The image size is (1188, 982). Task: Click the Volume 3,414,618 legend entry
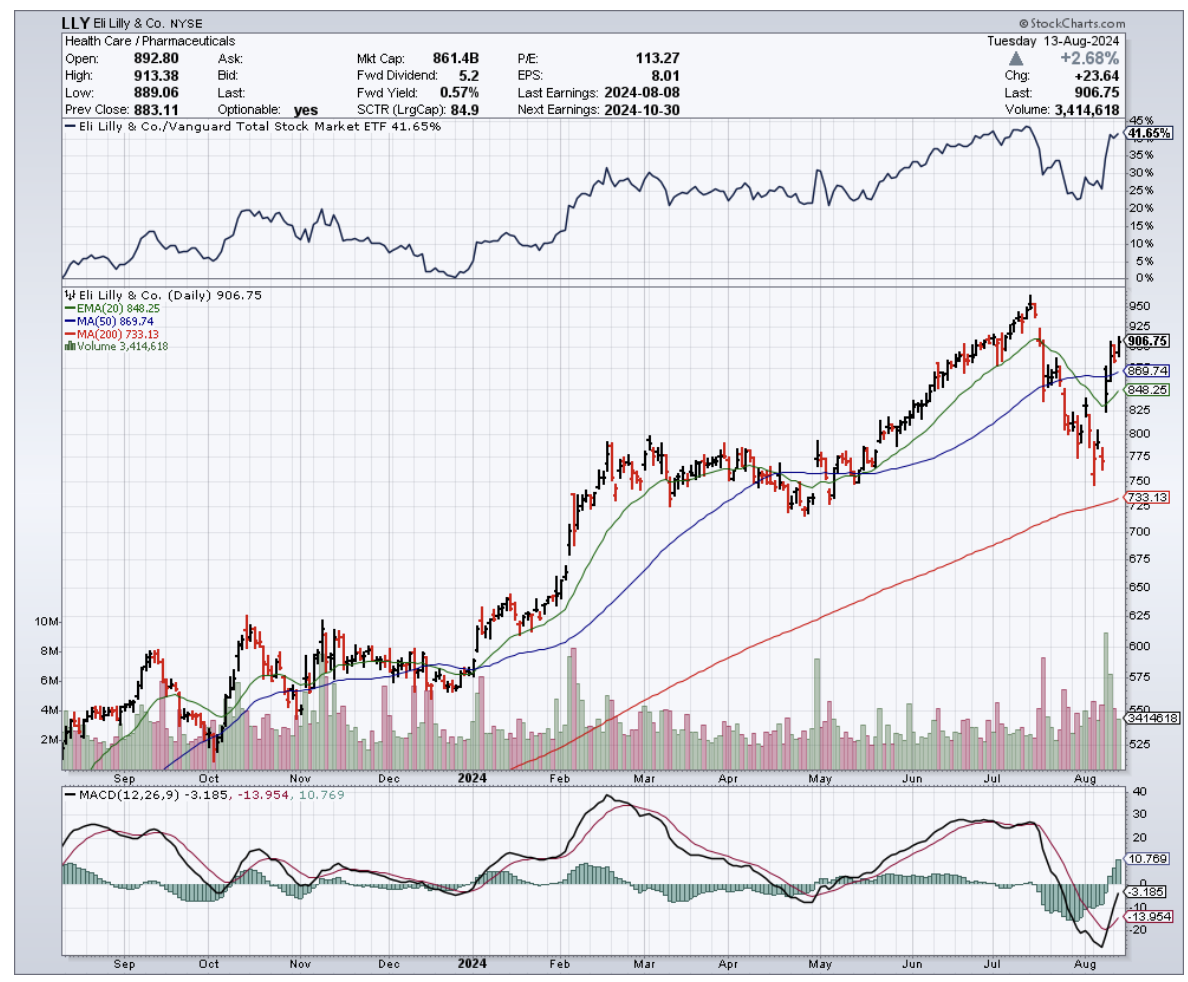[x=120, y=345]
